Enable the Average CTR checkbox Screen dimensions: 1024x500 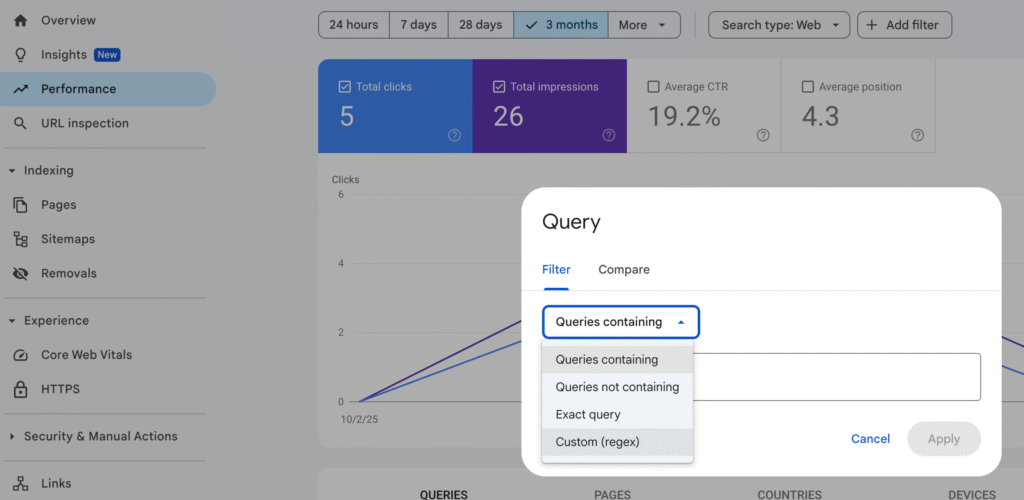[653, 87]
